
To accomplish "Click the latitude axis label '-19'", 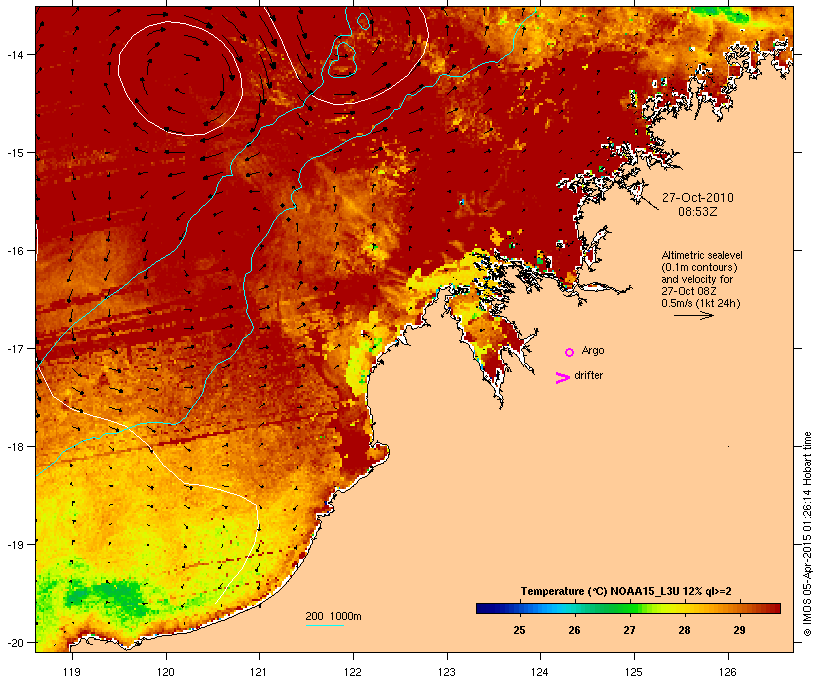I will 14,545.
